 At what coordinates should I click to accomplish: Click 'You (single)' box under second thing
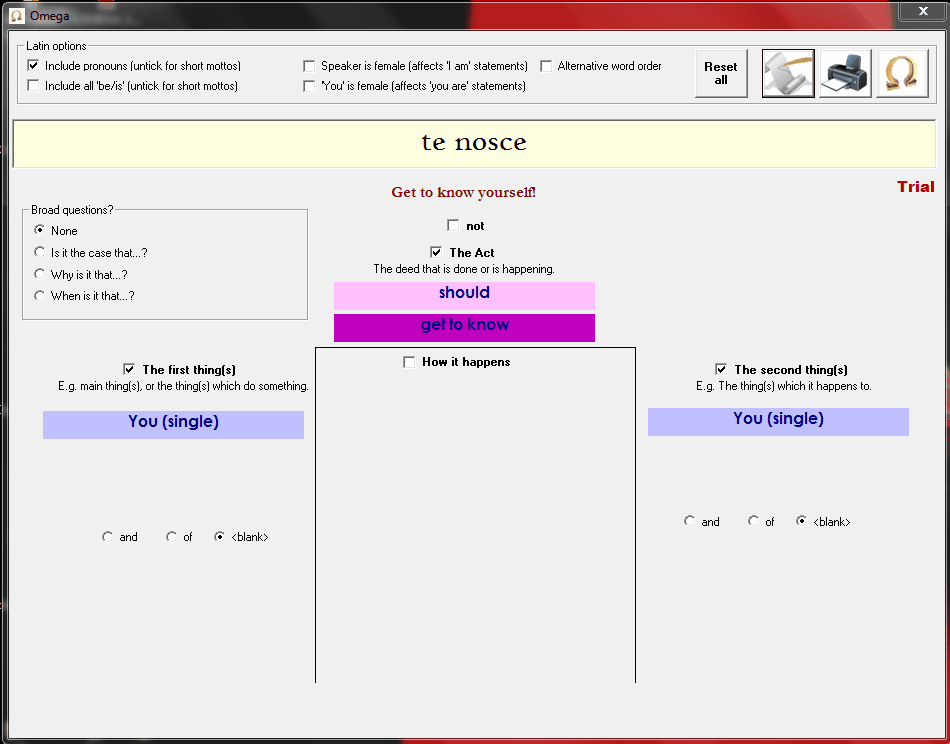(x=778, y=422)
